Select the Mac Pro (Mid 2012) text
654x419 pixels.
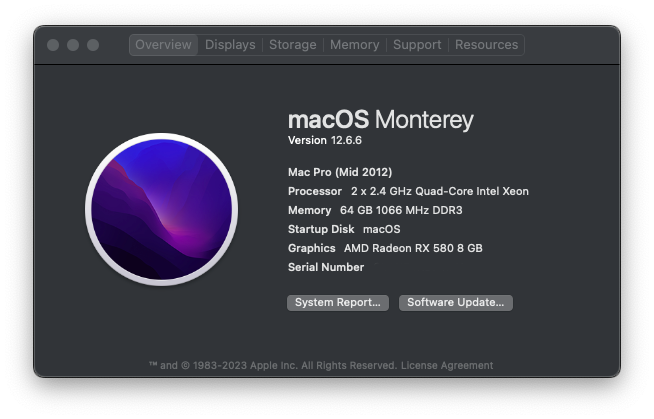[x=340, y=172]
